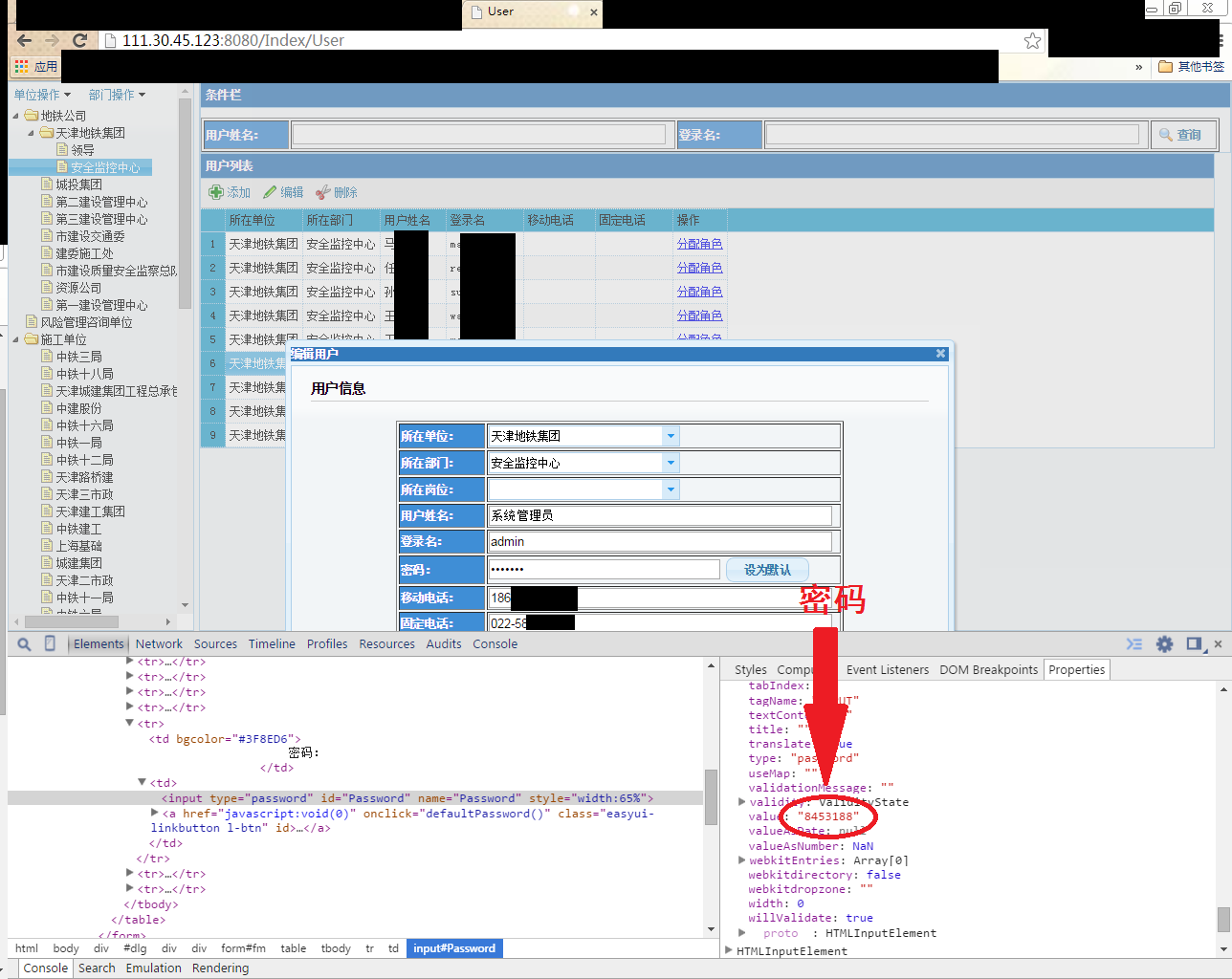Click the browser forward arrow
This screenshot has width=1232, height=979.
coord(53,40)
